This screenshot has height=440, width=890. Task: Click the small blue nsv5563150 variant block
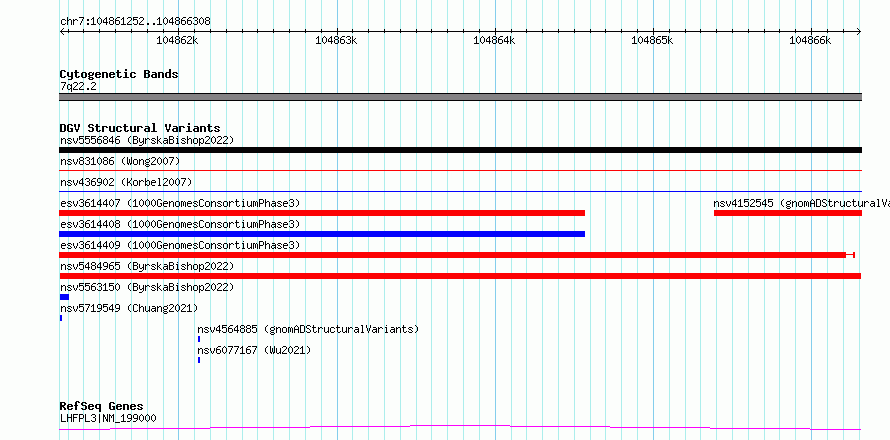(64, 297)
